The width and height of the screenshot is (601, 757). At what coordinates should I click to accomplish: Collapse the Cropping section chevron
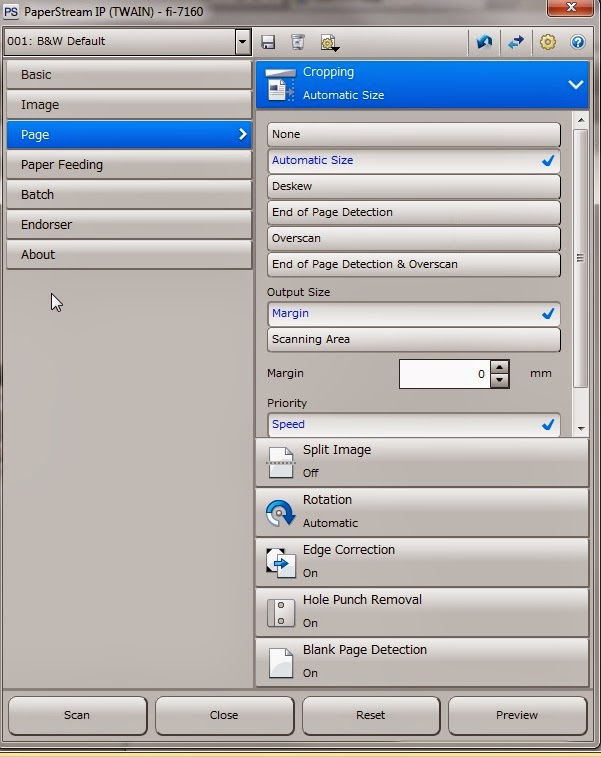(x=575, y=84)
